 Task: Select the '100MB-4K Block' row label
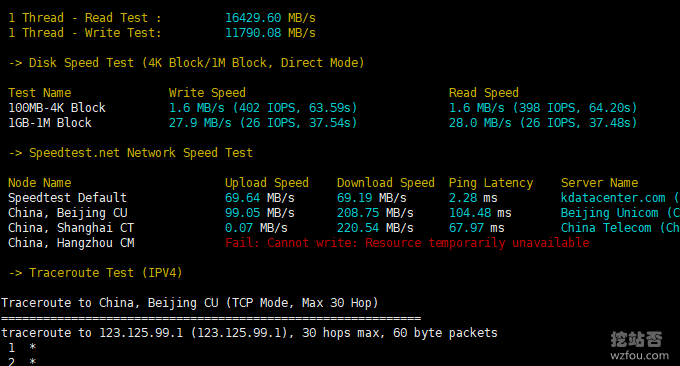click(57, 108)
